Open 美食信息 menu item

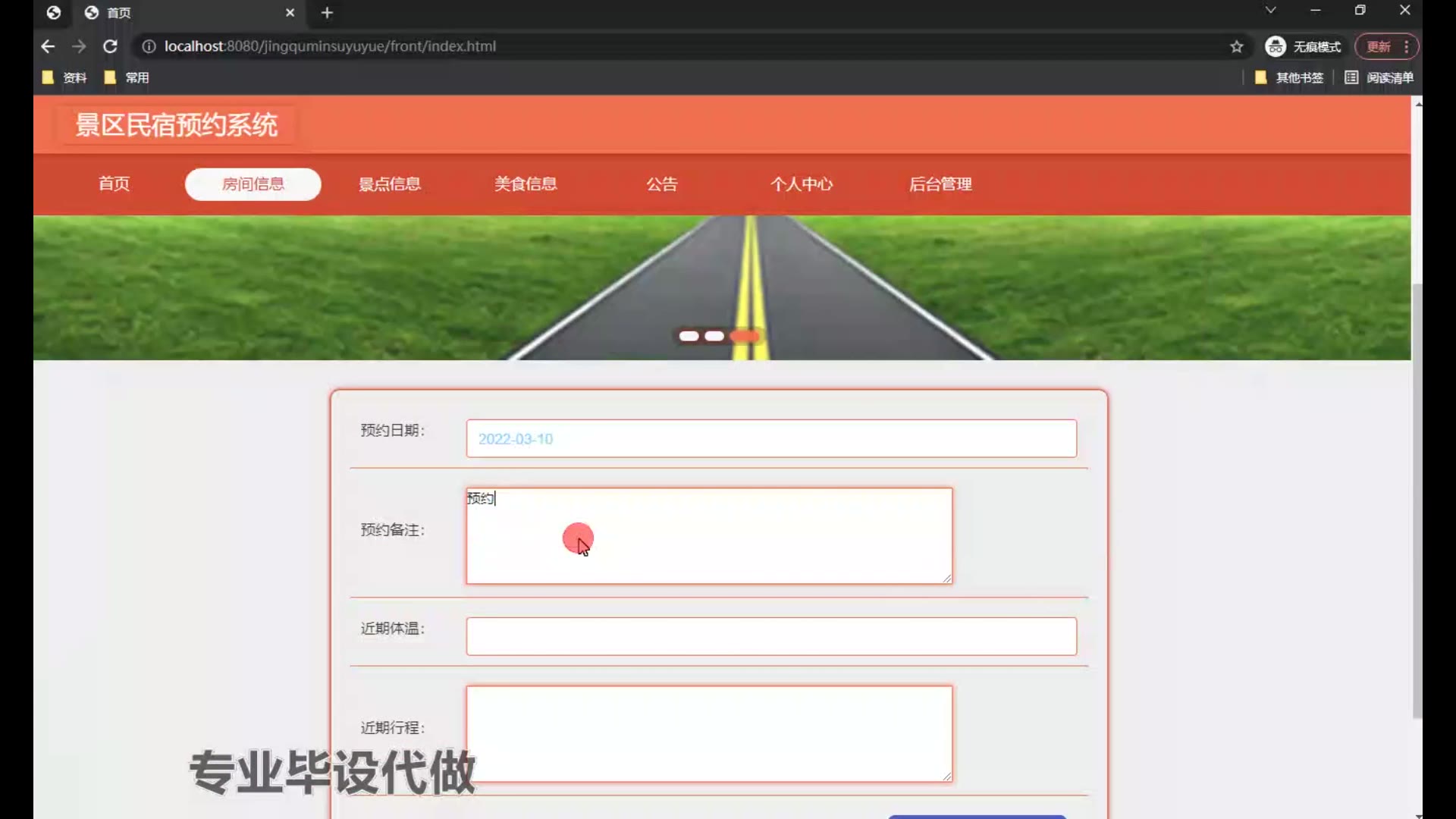(526, 184)
